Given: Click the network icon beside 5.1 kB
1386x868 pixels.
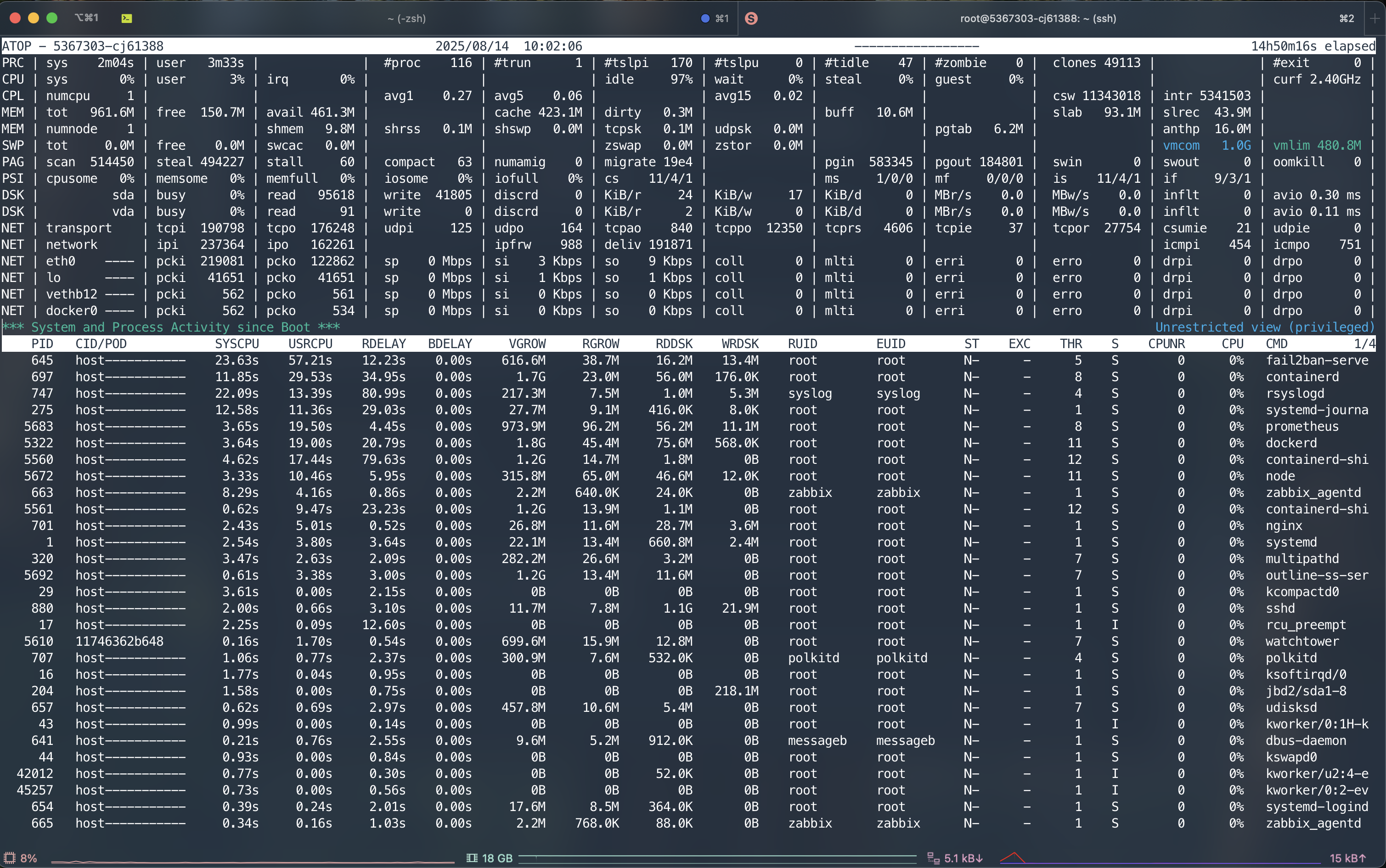Looking at the screenshot, I should pyautogui.click(x=933, y=858).
